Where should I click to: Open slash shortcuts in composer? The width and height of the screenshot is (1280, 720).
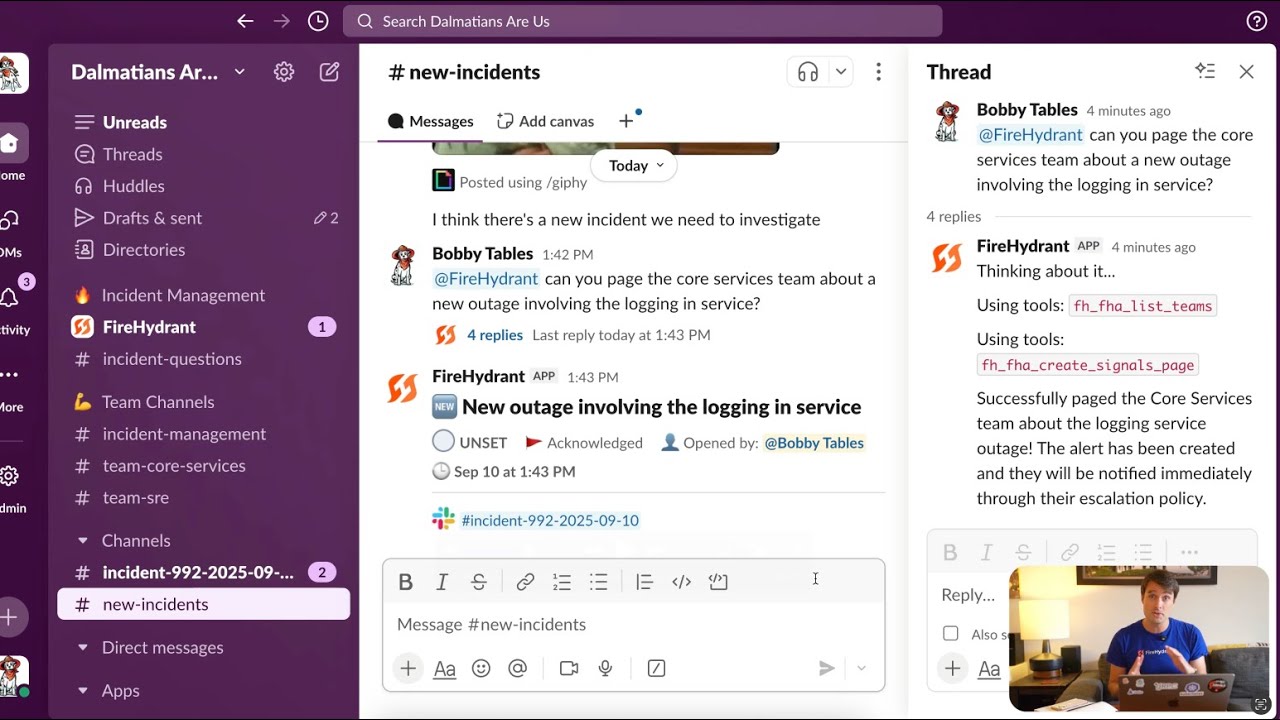click(656, 668)
